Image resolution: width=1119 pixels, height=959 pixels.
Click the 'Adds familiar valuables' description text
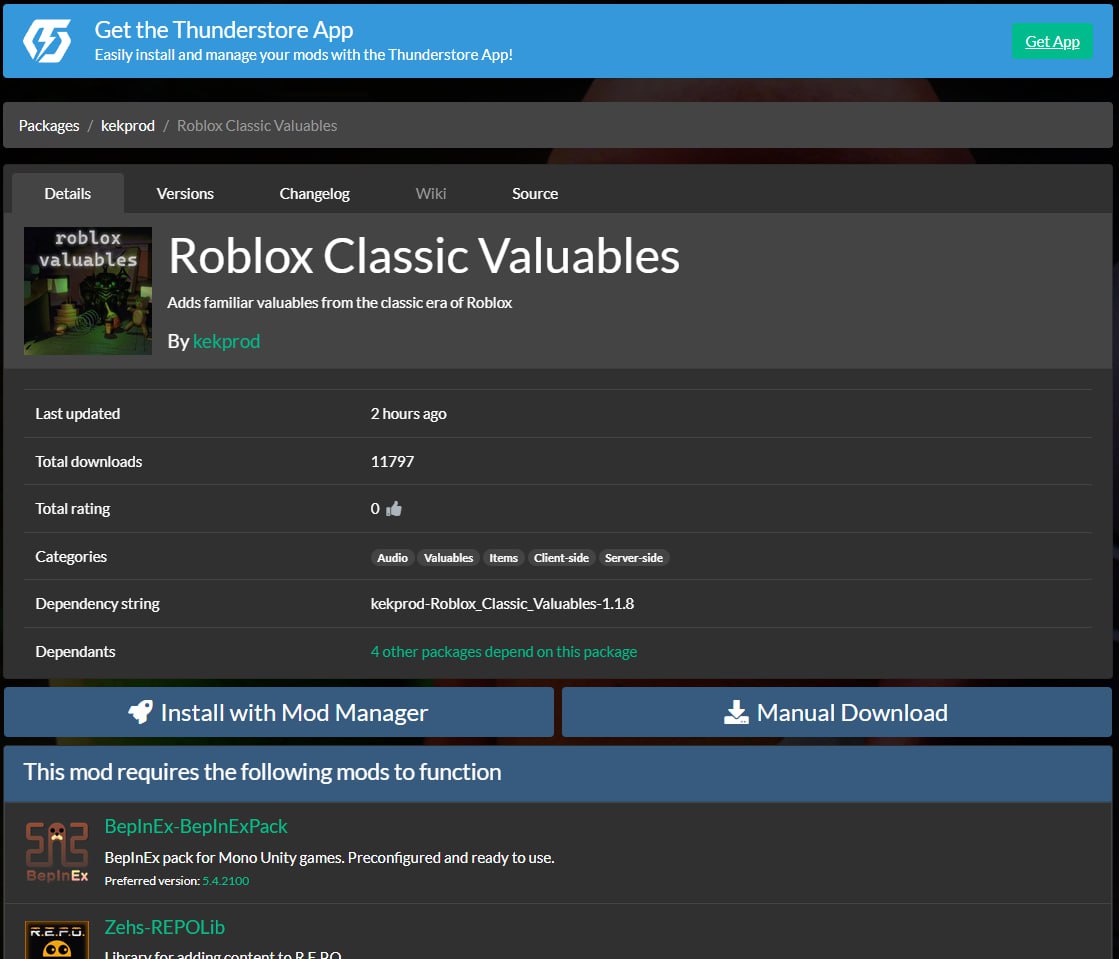pyautogui.click(x=340, y=303)
